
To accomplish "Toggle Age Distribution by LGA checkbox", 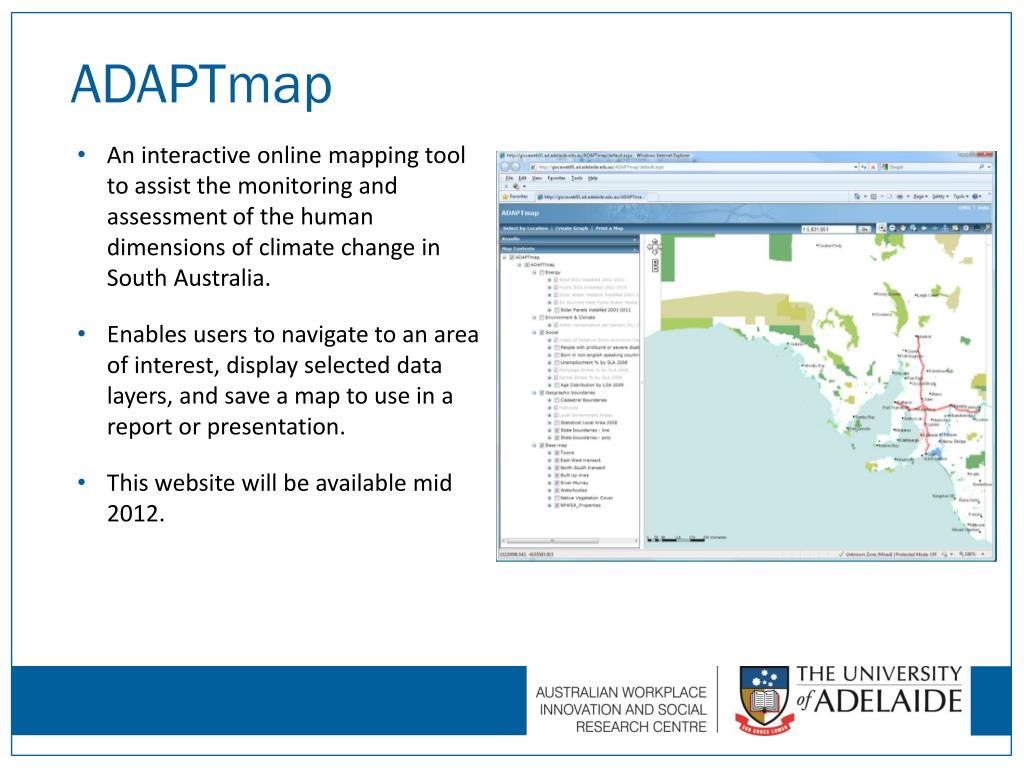I will (x=556, y=385).
